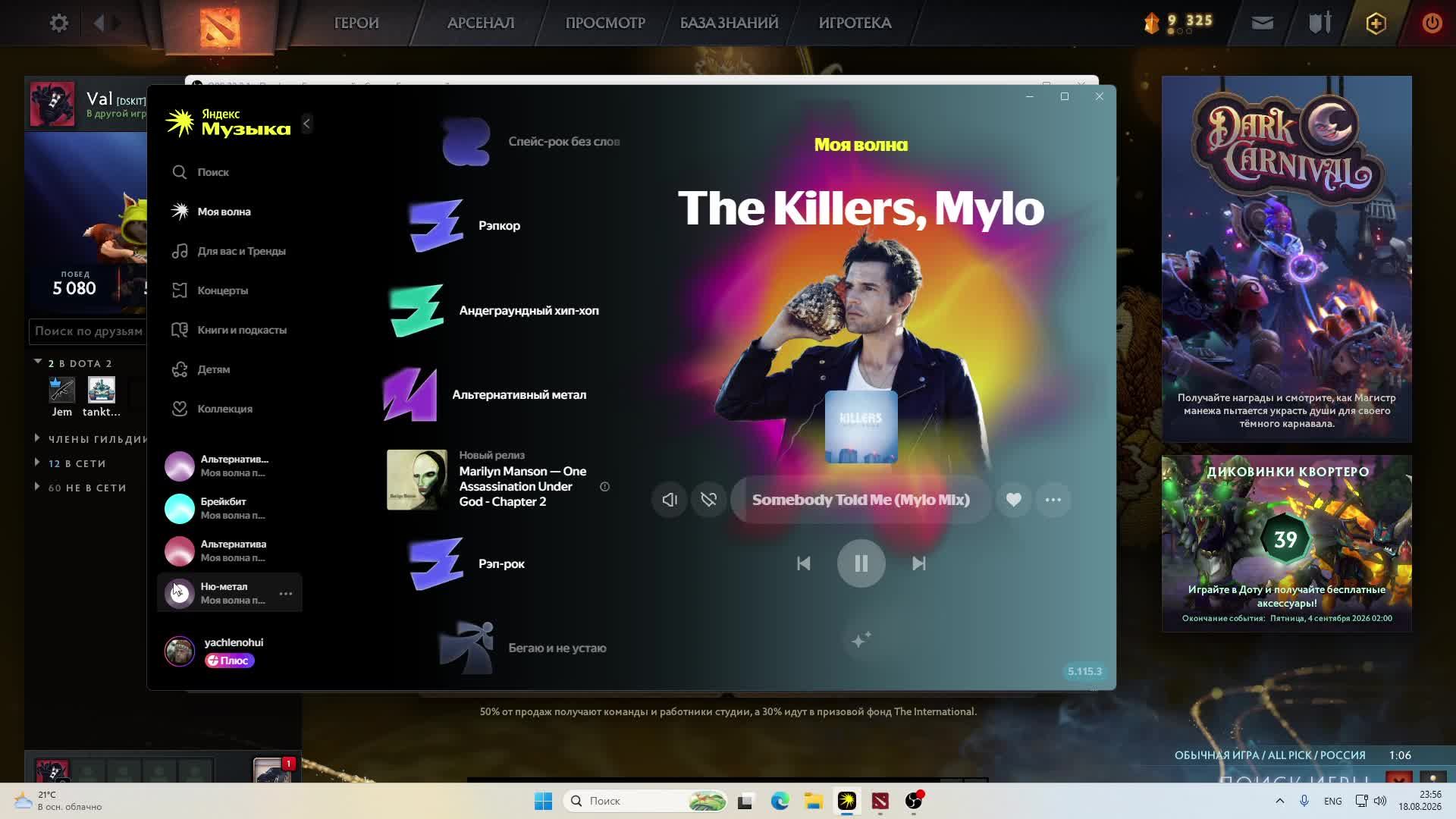The height and width of the screenshot is (819, 1456).
Task: Select Альтернативный метал wave
Action: click(485, 394)
